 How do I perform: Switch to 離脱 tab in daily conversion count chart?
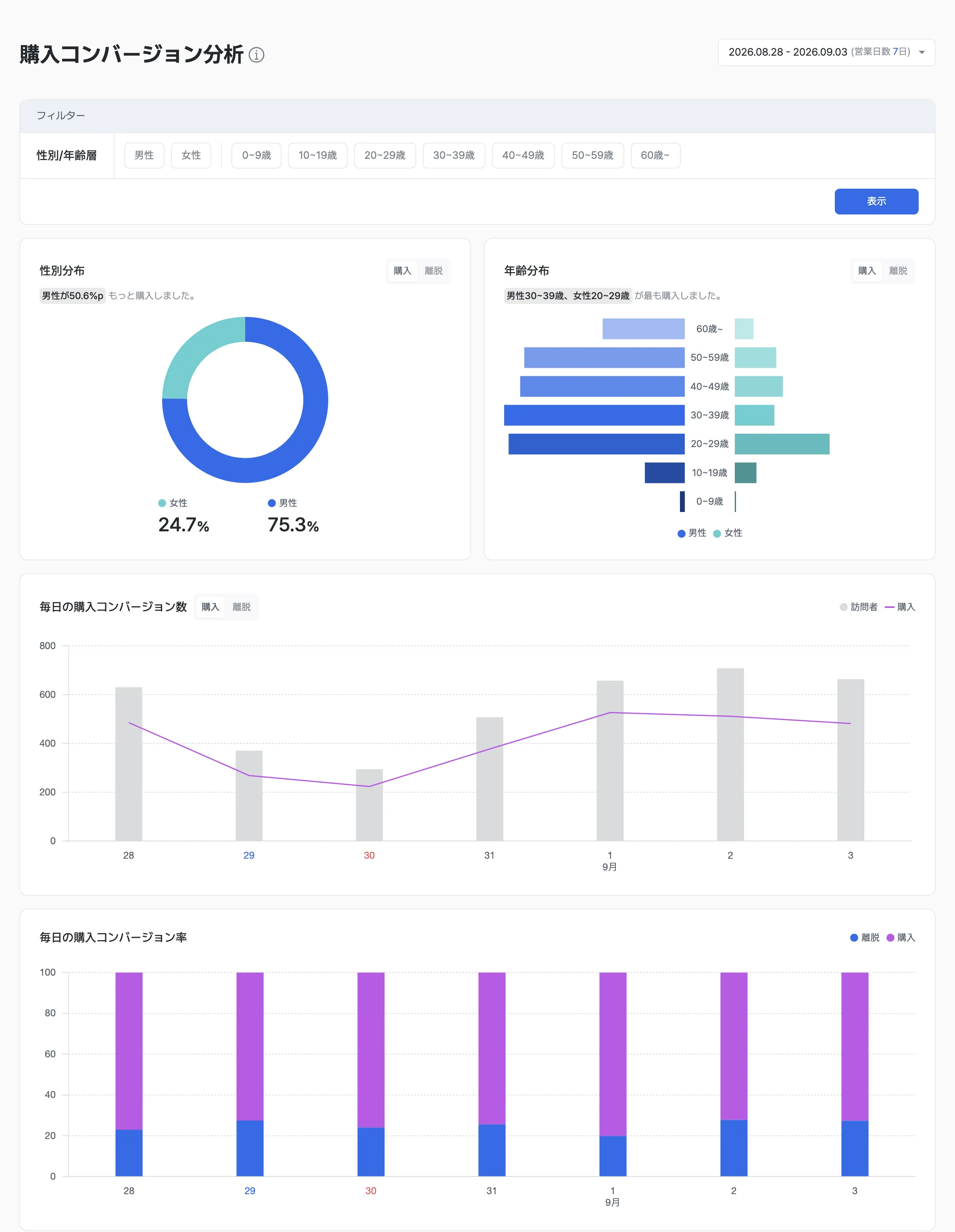(242, 607)
